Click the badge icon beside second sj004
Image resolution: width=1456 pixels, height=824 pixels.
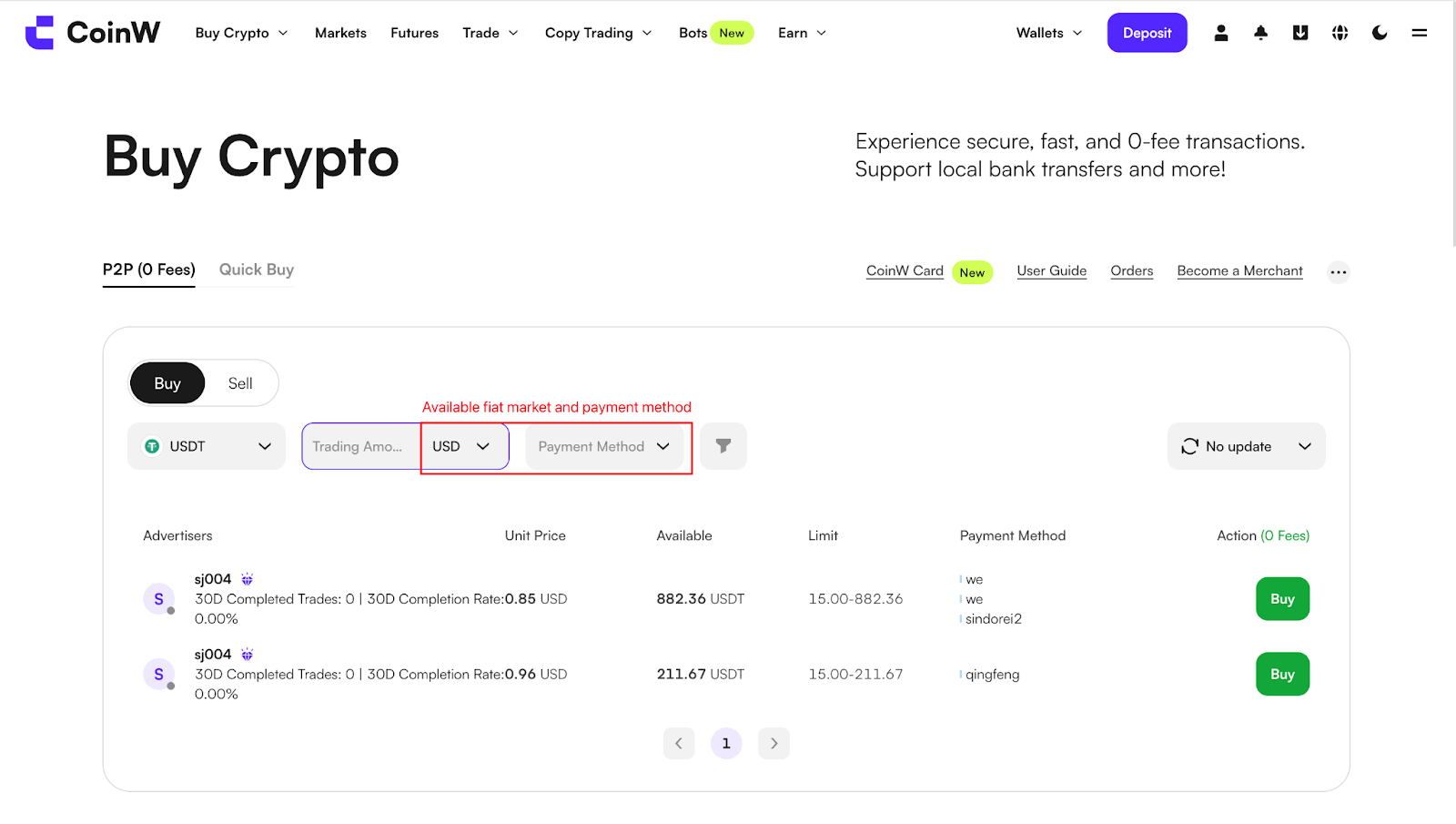(247, 654)
